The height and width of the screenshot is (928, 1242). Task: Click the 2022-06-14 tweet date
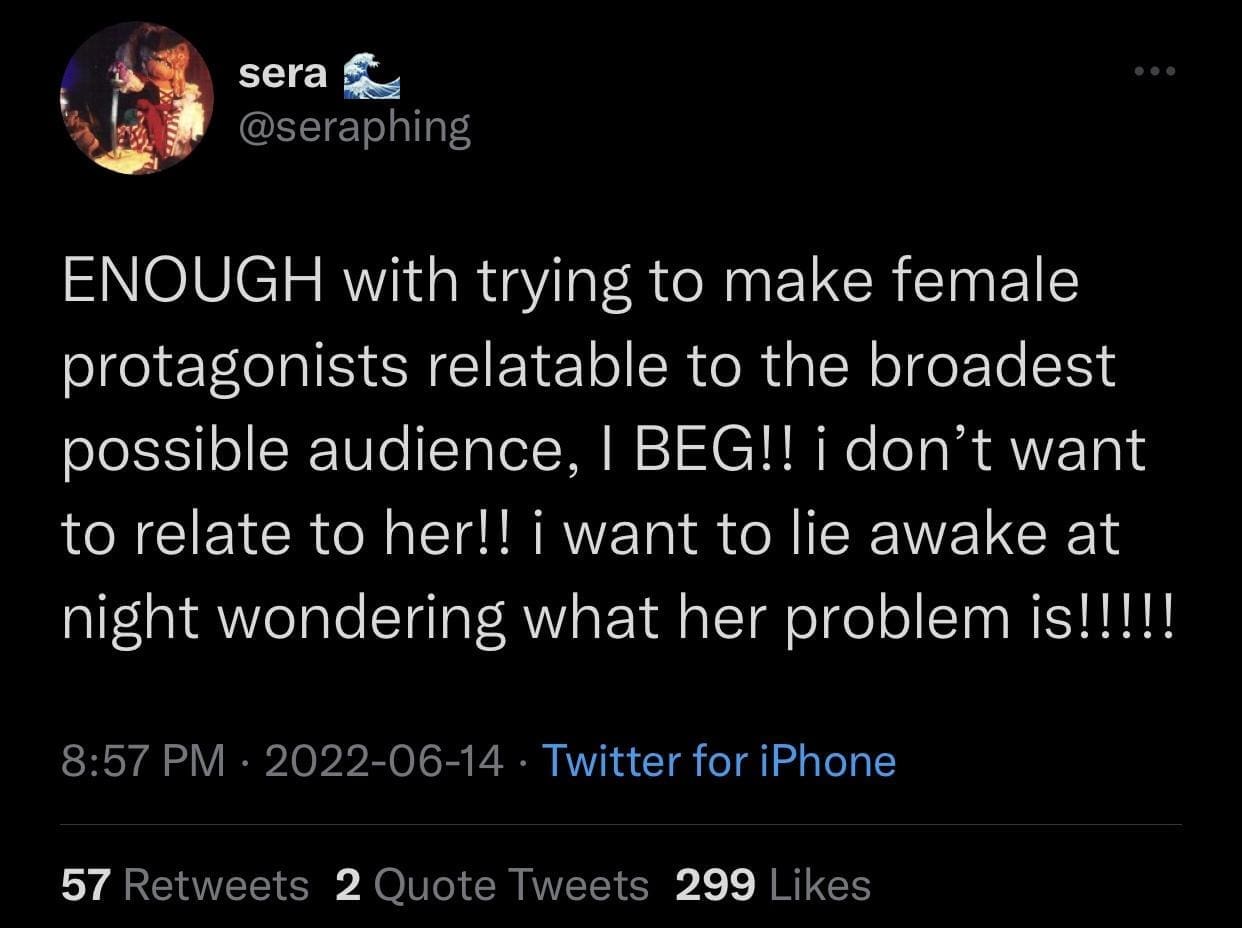click(x=383, y=761)
